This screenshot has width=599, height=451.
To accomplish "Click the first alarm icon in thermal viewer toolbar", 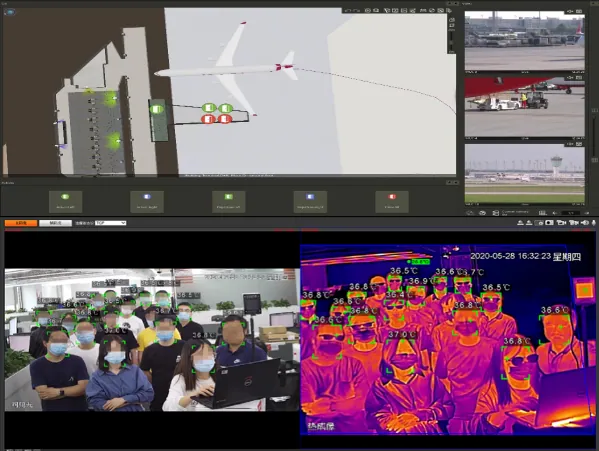I will click(x=520, y=223).
